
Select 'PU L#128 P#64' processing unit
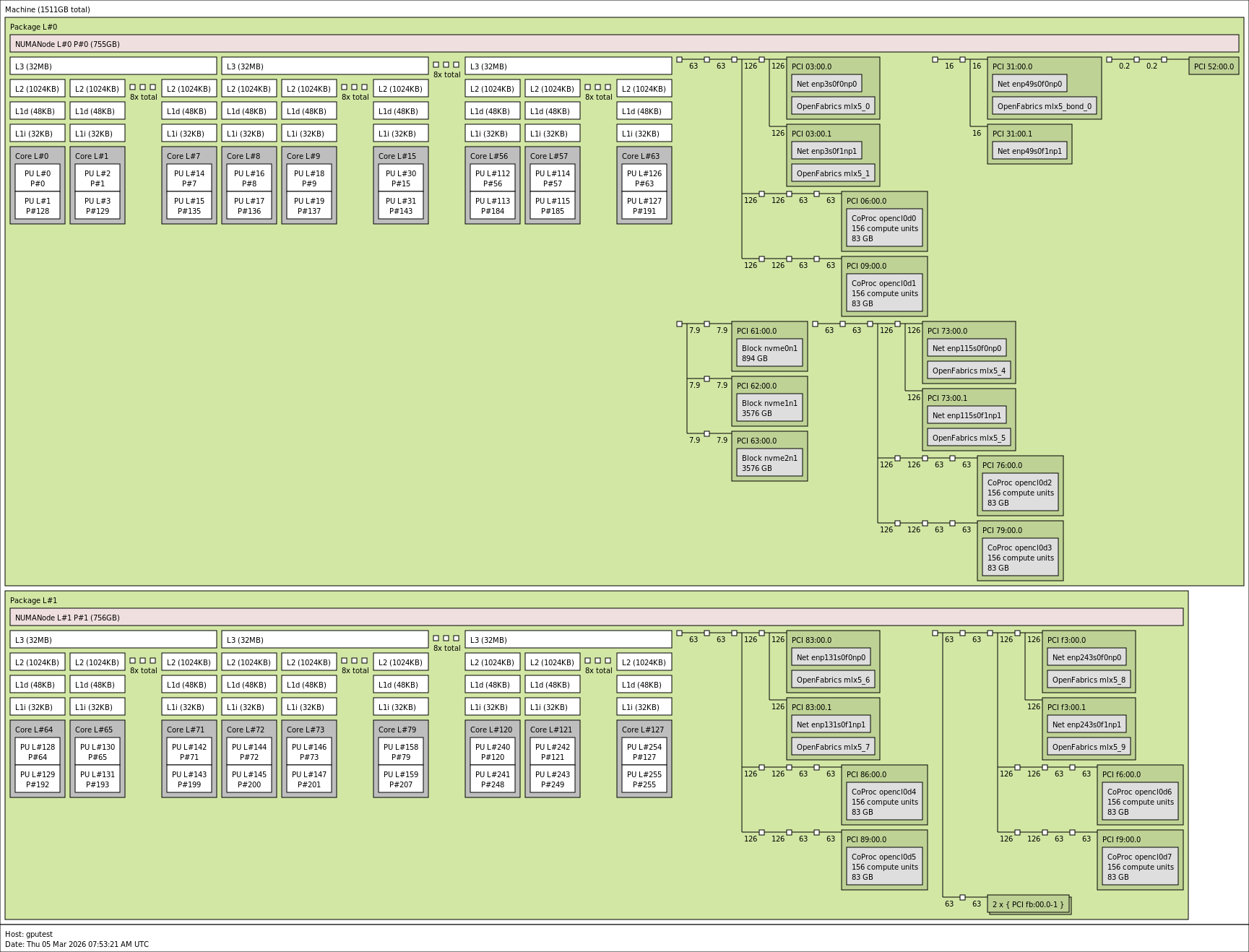38,752
